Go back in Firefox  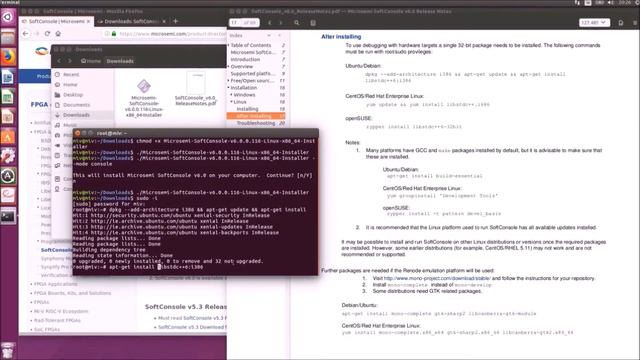(26, 33)
